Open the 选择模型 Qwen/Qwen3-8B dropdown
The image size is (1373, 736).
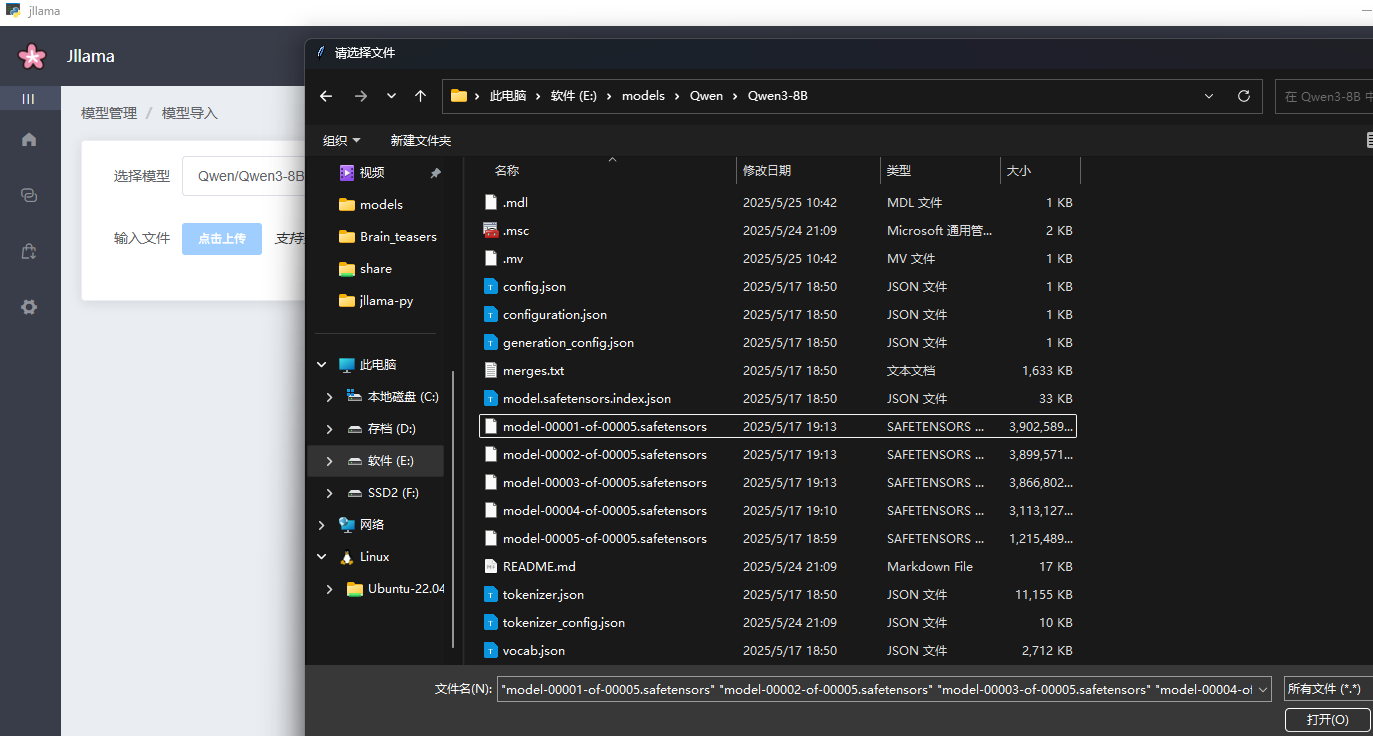(243, 176)
